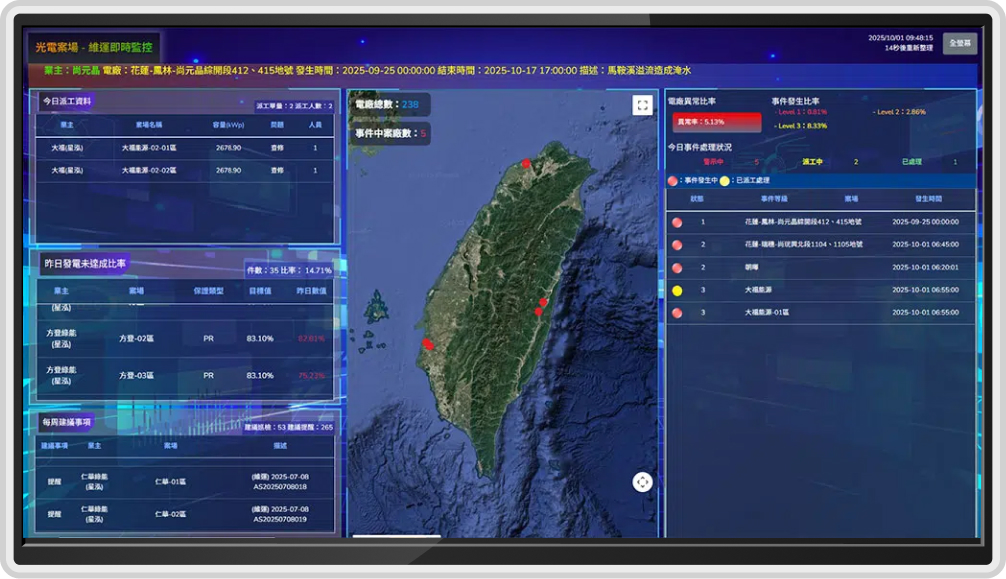Click the red marker cluster on the southwest coast
Image resolution: width=1006 pixels, height=579 pixels.
428,344
